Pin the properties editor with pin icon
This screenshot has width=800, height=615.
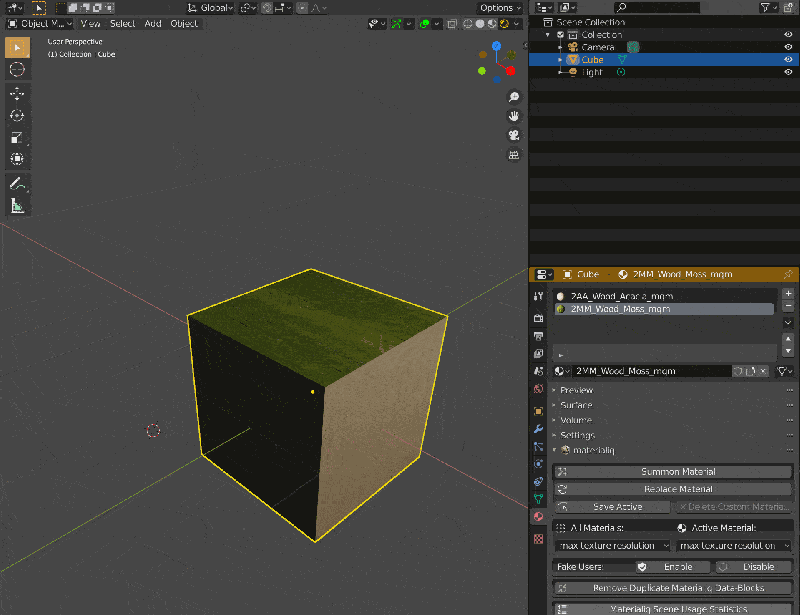point(788,275)
